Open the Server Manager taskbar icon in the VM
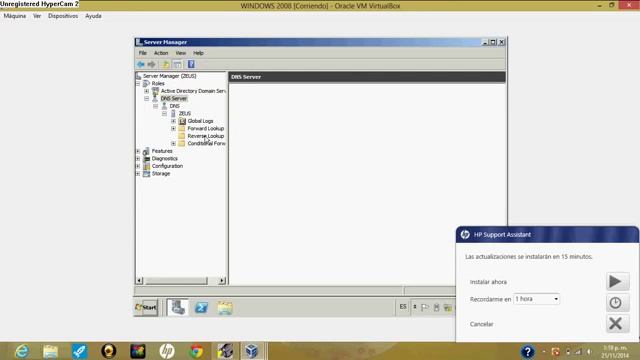Screen dimensions: 640x360 [178, 307]
